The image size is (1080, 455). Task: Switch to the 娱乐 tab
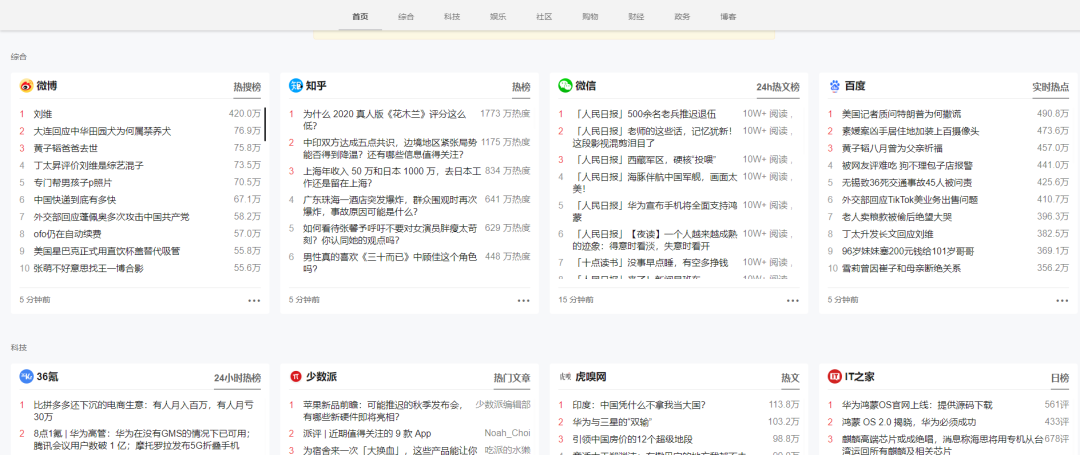499,17
